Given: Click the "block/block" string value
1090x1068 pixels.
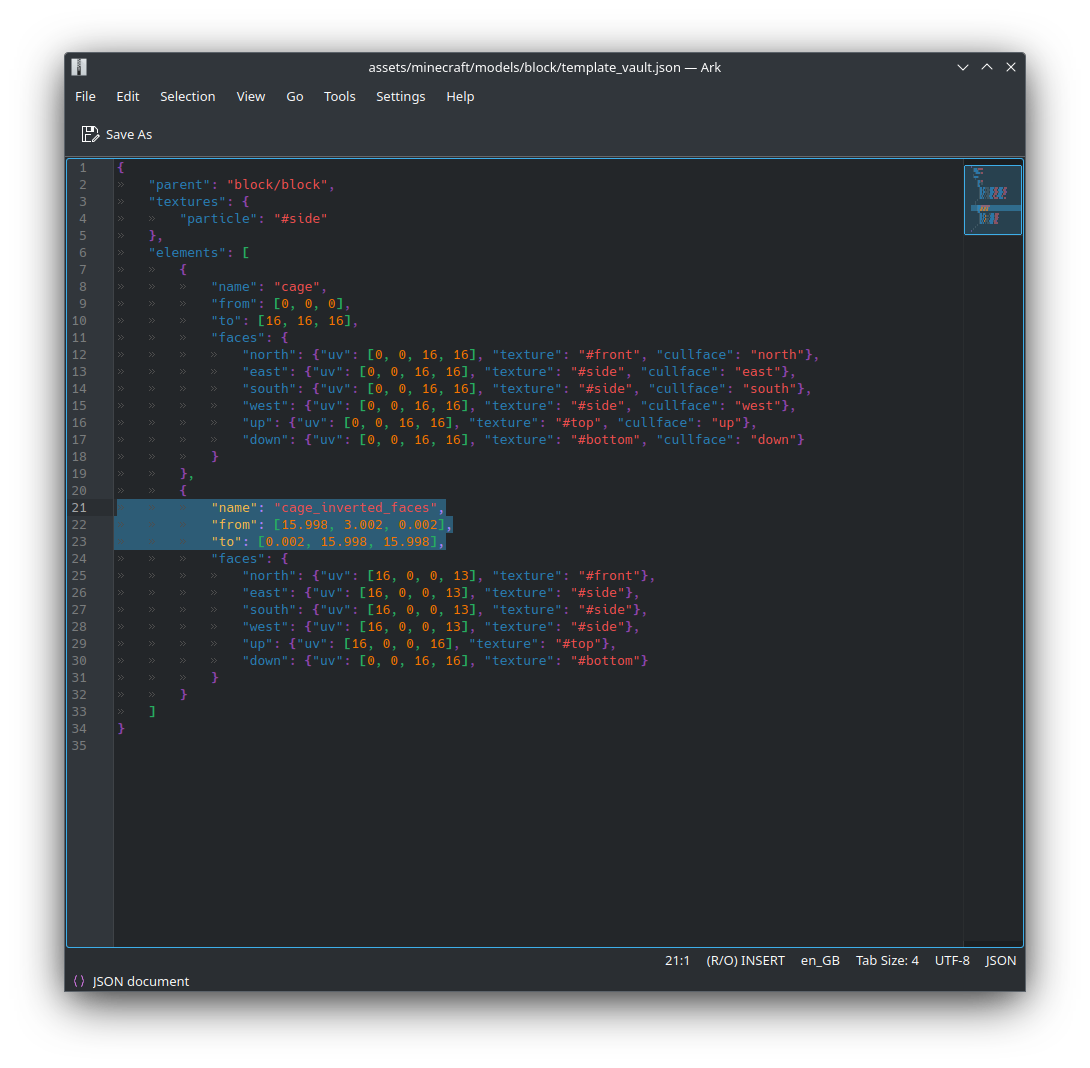Looking at the screenshot, I should (x=277, y=185).
